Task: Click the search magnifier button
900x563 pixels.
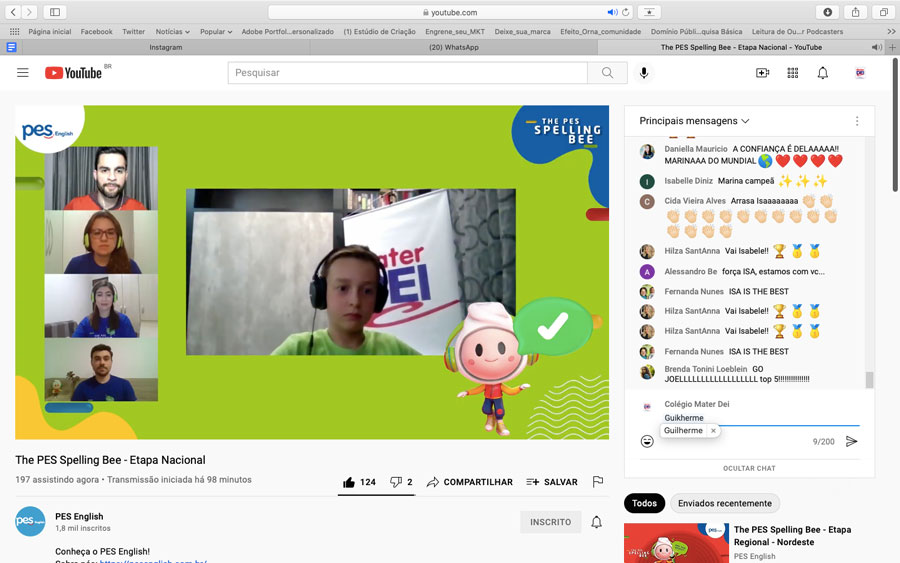Action: pyautogui.click(x=607, y=73)
